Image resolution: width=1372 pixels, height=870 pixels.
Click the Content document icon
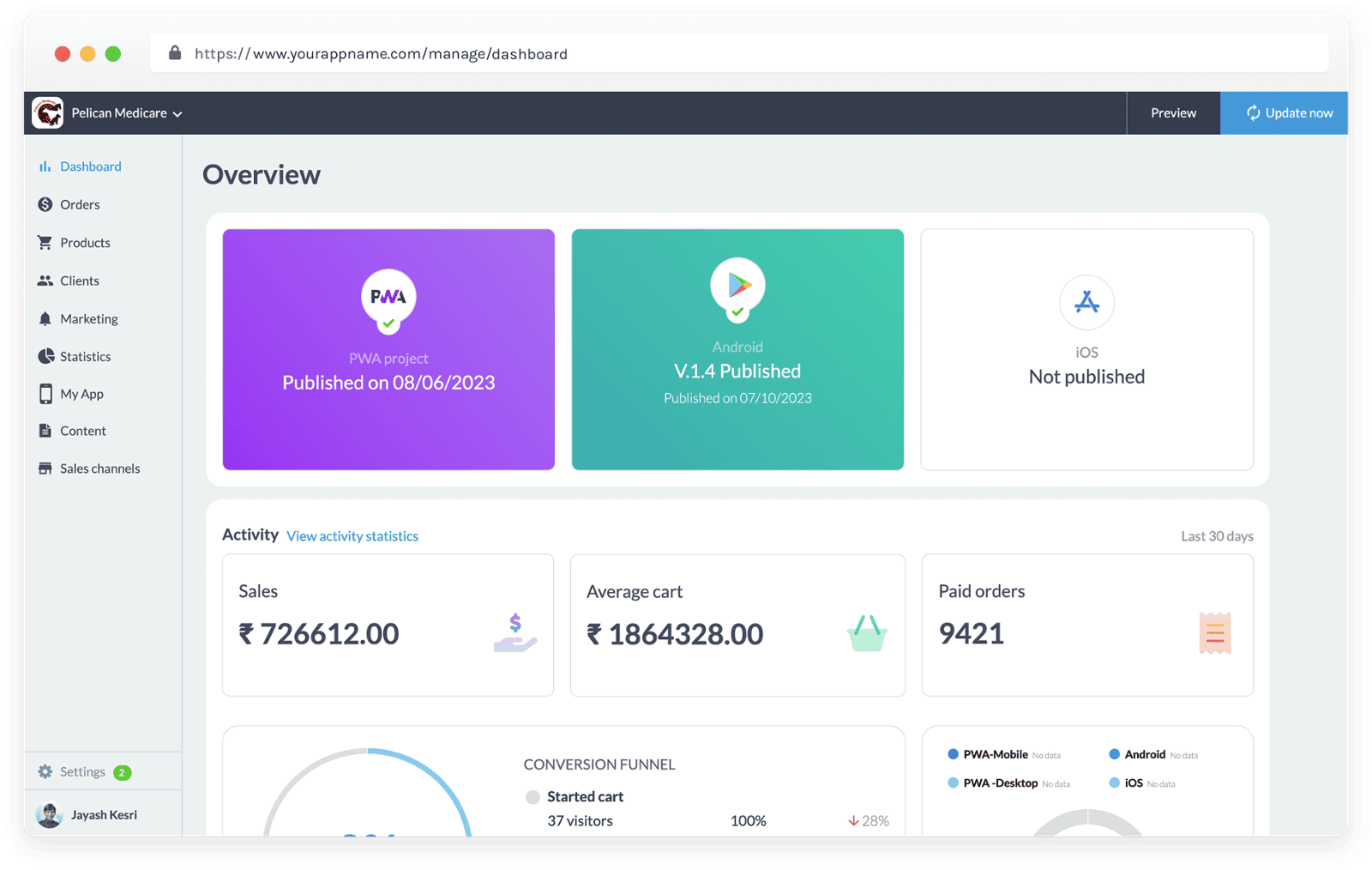pyautogui.click(x=45, y=431)
